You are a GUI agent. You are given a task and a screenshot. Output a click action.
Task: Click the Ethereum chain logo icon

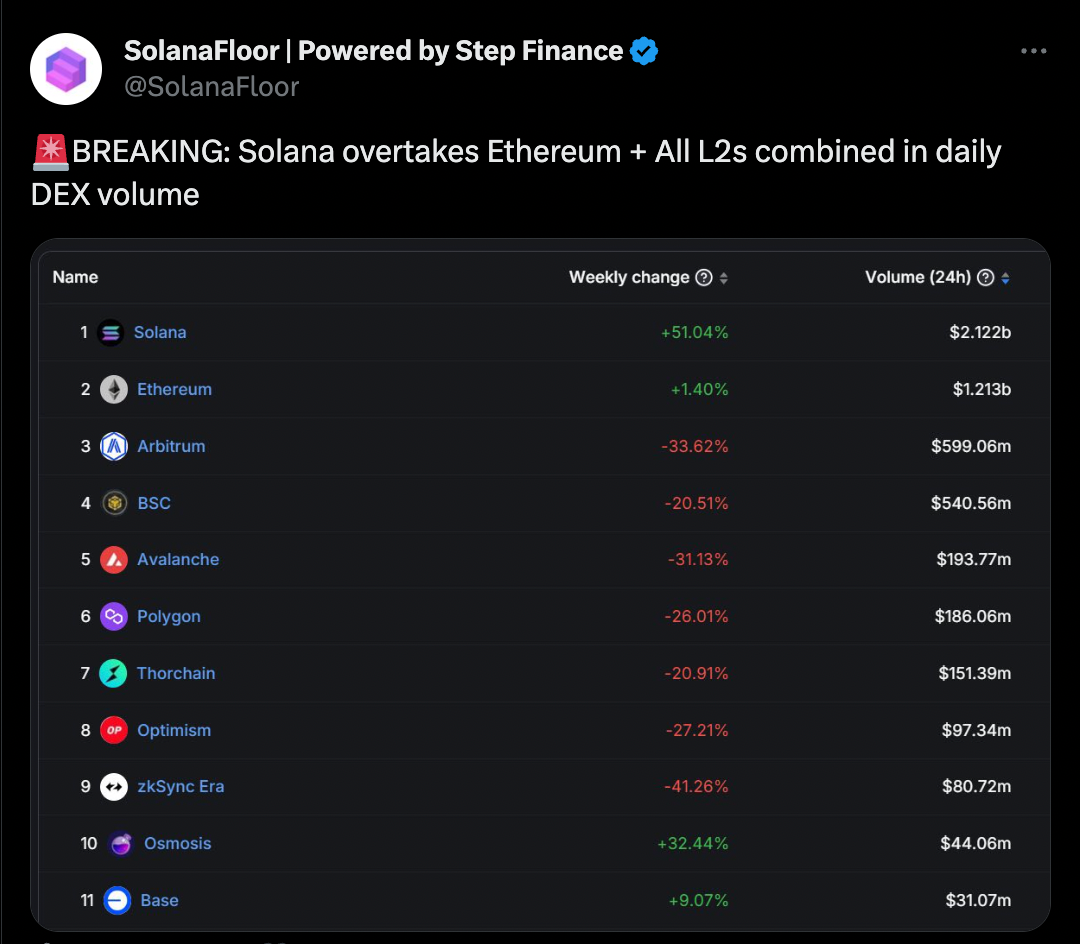click(x=114, y=390)
